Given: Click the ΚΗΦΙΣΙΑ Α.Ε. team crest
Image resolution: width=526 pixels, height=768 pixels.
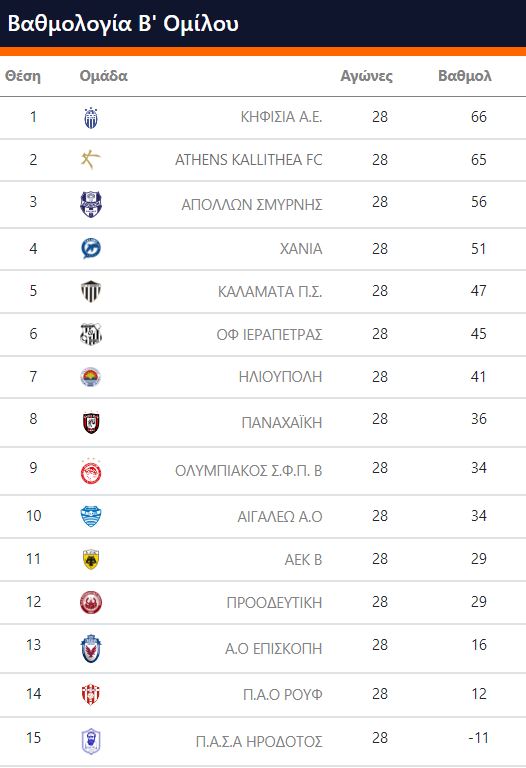Looking at the screenshot, I should pos(91,118).
